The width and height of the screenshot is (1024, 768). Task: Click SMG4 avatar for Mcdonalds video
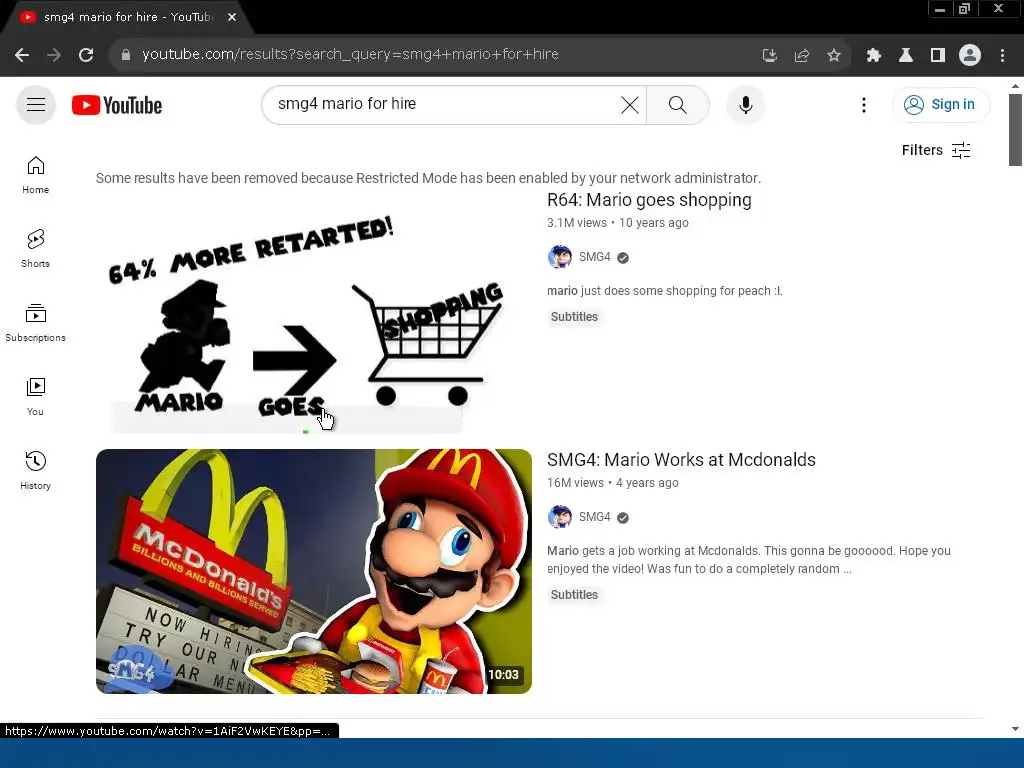(x=560, y=517)
